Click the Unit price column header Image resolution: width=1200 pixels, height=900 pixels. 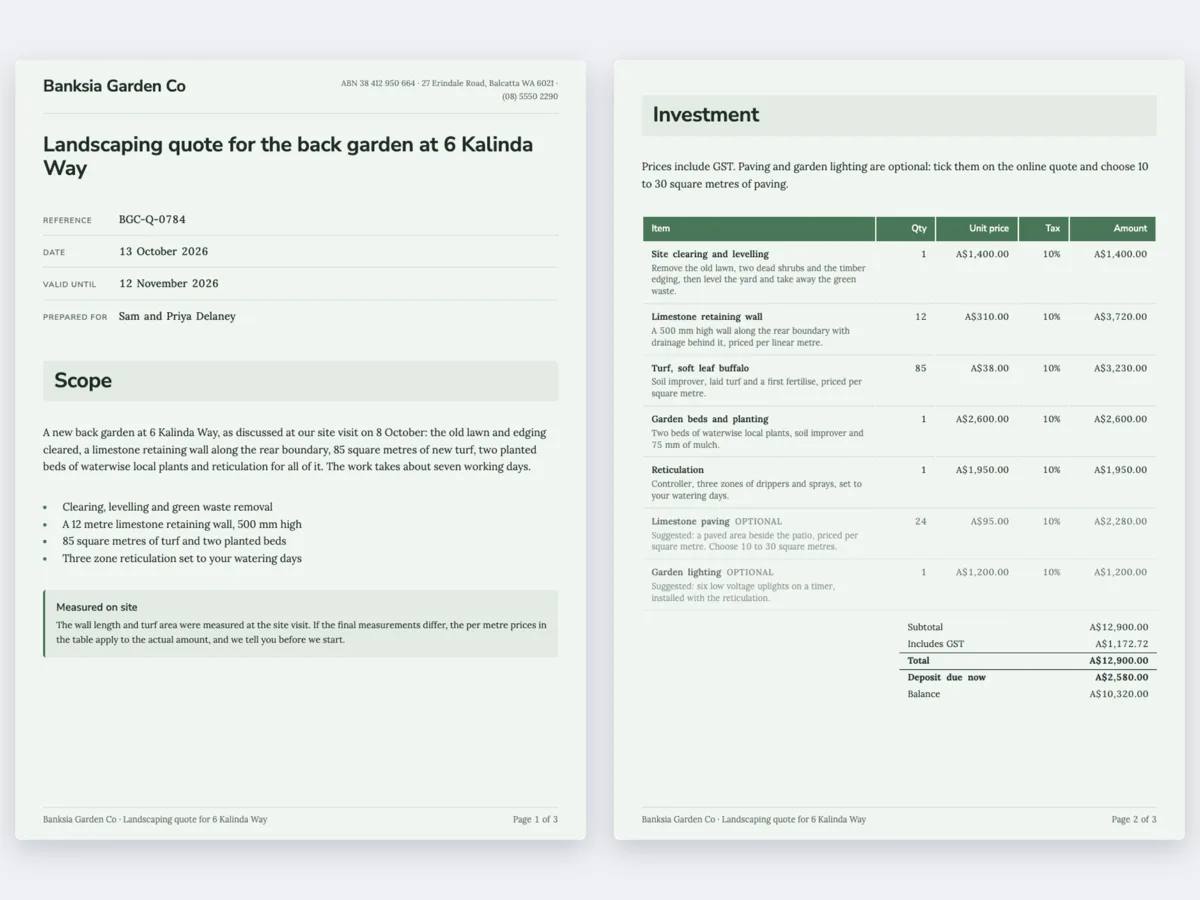click(977, 229)
